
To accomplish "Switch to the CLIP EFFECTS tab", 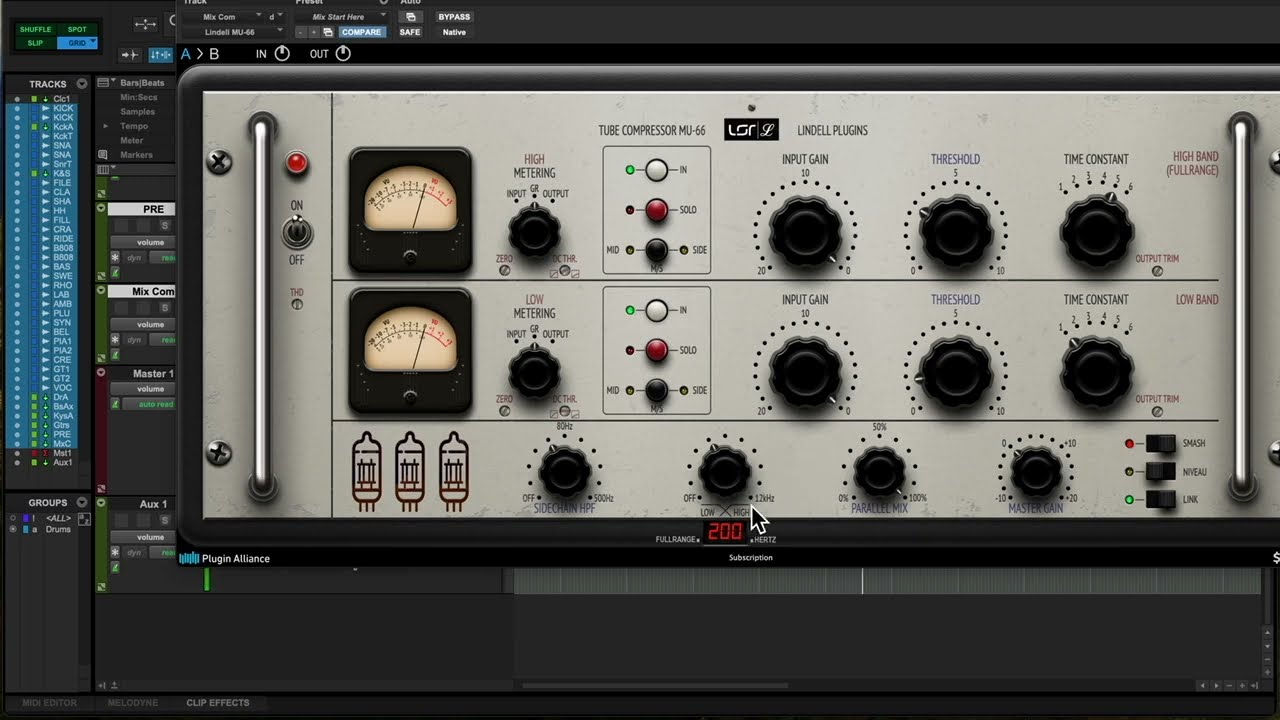I will [218, 703].
